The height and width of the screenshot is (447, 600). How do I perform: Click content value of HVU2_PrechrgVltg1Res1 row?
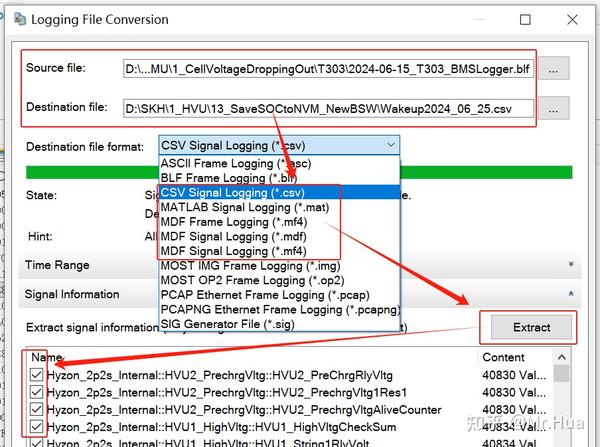[514, 392]
